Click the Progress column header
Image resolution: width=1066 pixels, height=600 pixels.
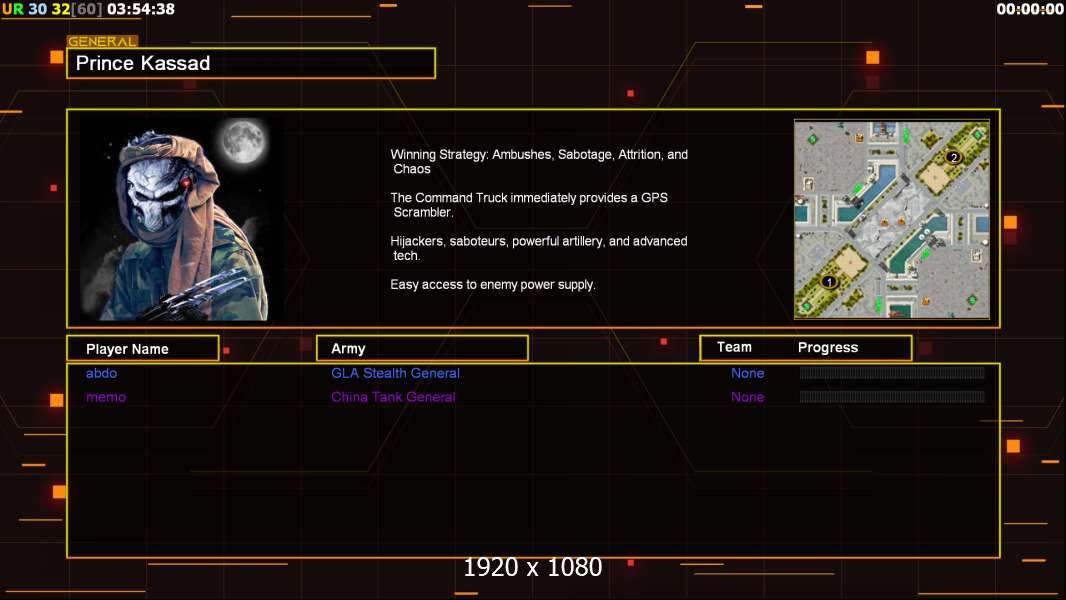point(828,347)
